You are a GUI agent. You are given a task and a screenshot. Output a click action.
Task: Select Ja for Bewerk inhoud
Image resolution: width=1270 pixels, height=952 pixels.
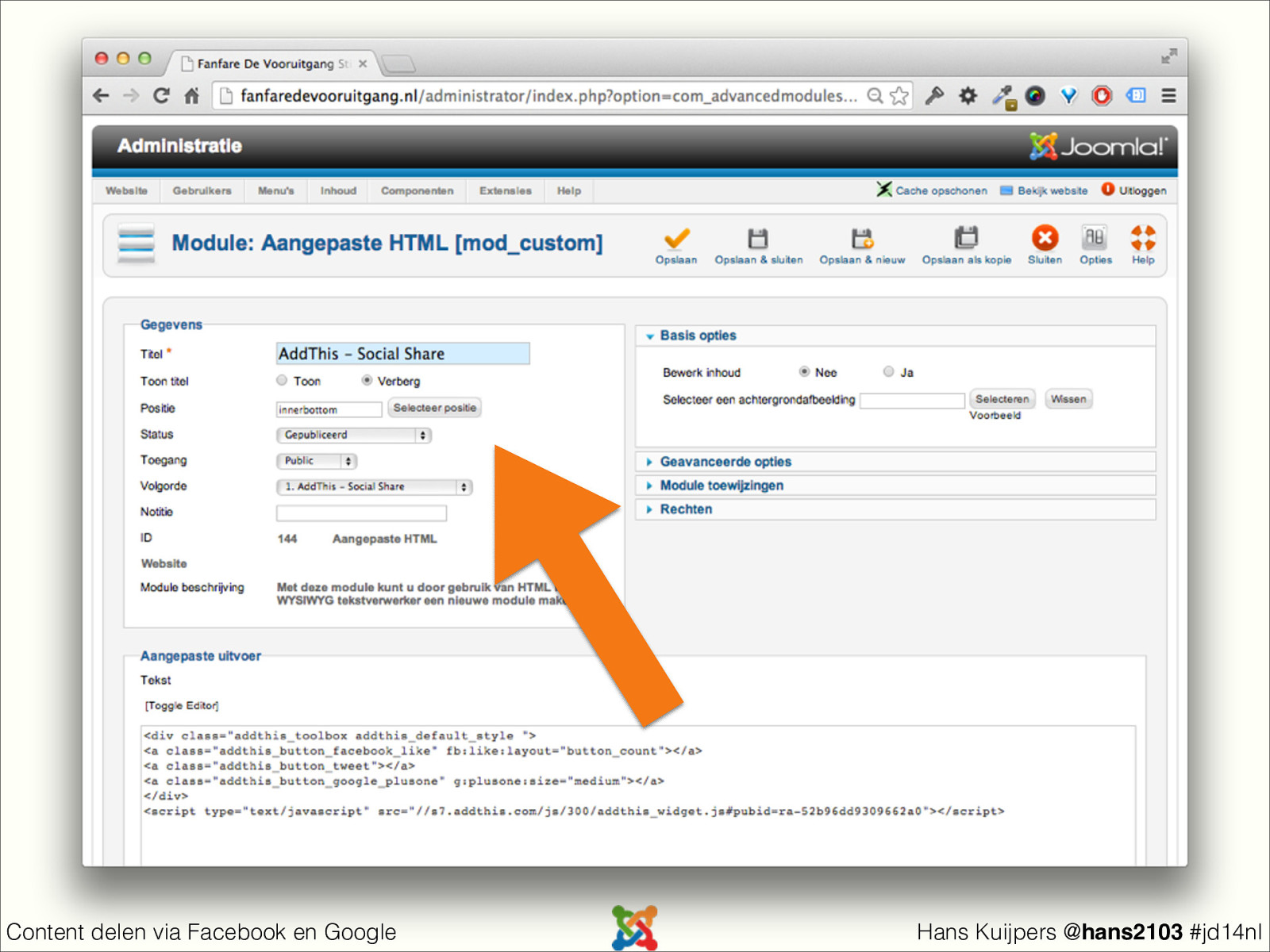[889, 371]
